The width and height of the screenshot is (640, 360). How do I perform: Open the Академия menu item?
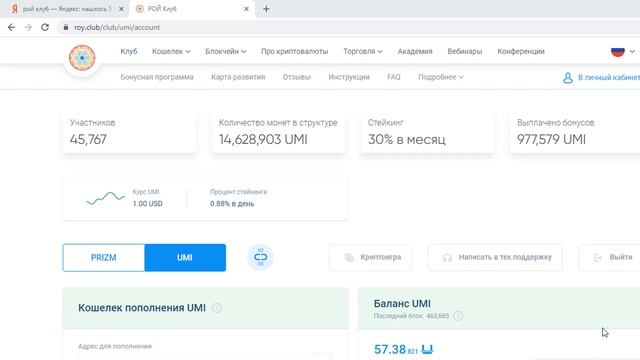(x=415, y=51)
